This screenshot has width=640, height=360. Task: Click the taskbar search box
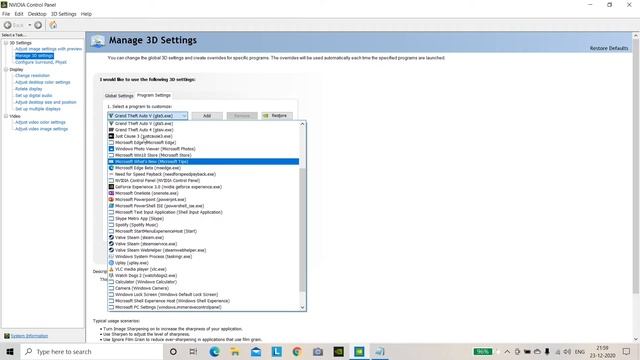[x=91, y=351]
